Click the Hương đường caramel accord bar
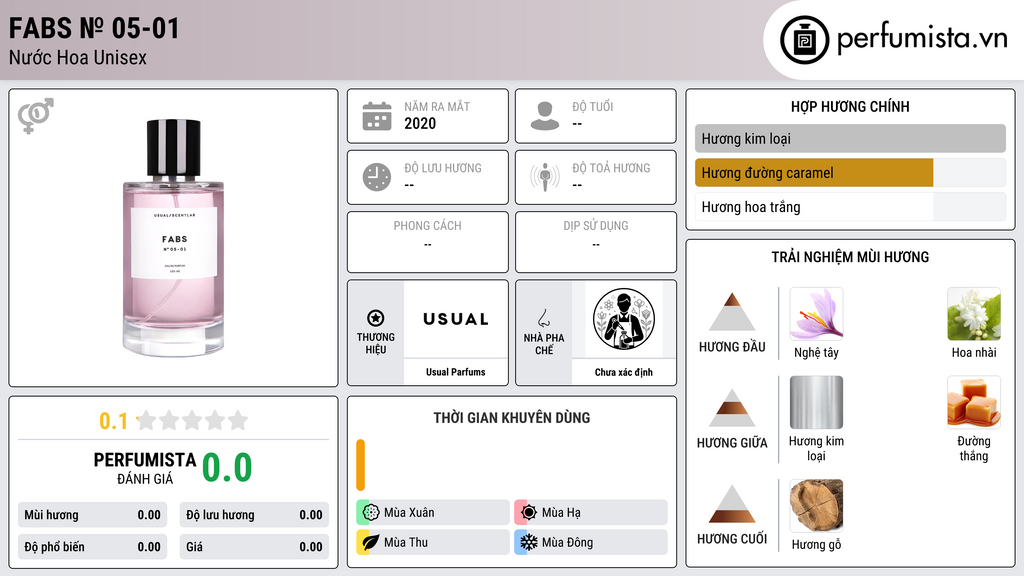This screenshot has width=1024, height=576. tap(850, 173)
